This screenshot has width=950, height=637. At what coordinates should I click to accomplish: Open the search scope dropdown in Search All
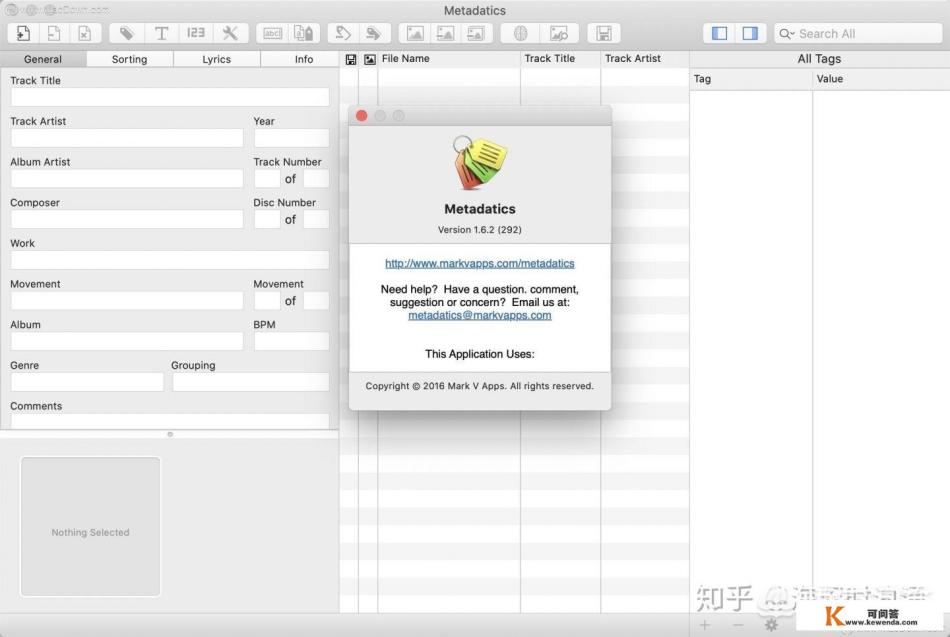click(x=790, y=33)
